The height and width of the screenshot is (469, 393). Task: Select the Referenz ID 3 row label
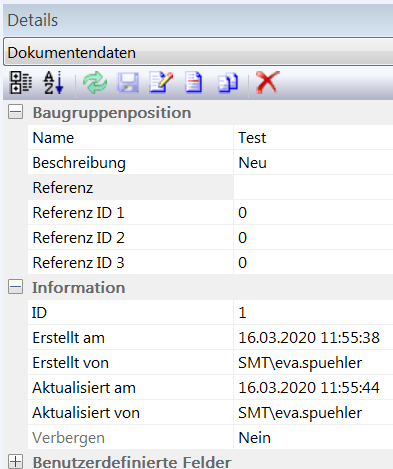pos(78,263)
